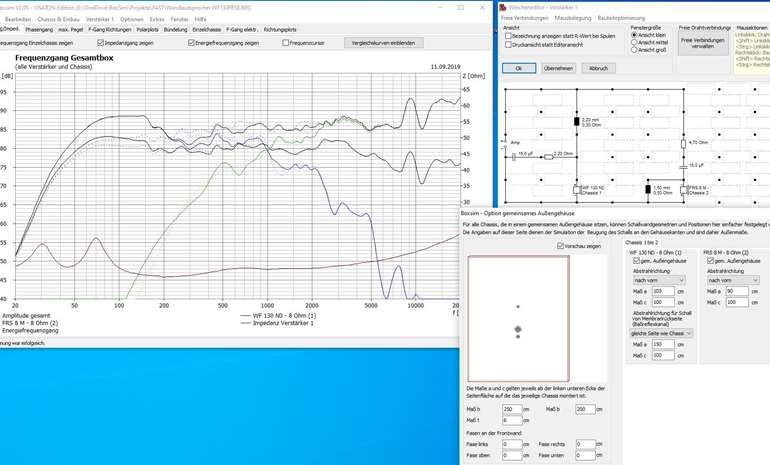The height and width of the screenshot is (465, 770).
Task: Enable the Frequenzcursor checkbox
Action: click(x=285, y=43)
